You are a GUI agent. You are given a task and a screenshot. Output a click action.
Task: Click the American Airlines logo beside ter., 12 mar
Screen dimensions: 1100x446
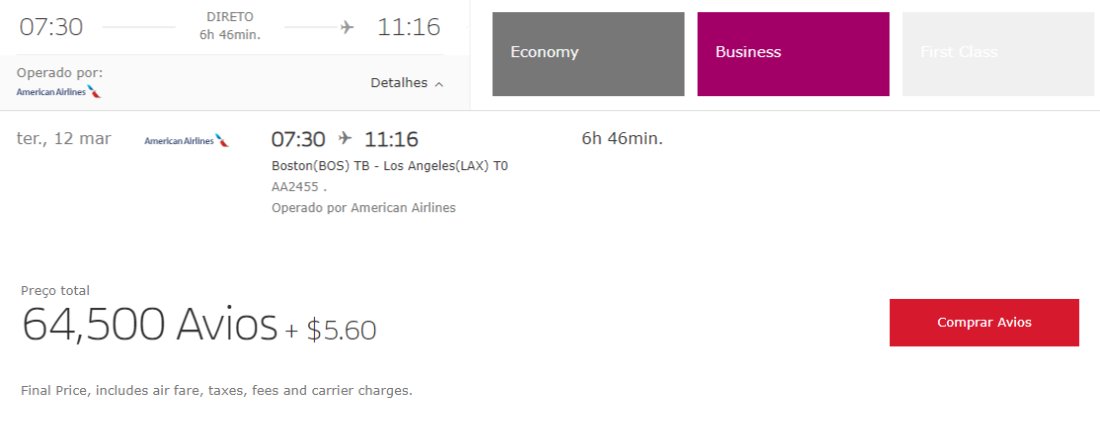187,141
